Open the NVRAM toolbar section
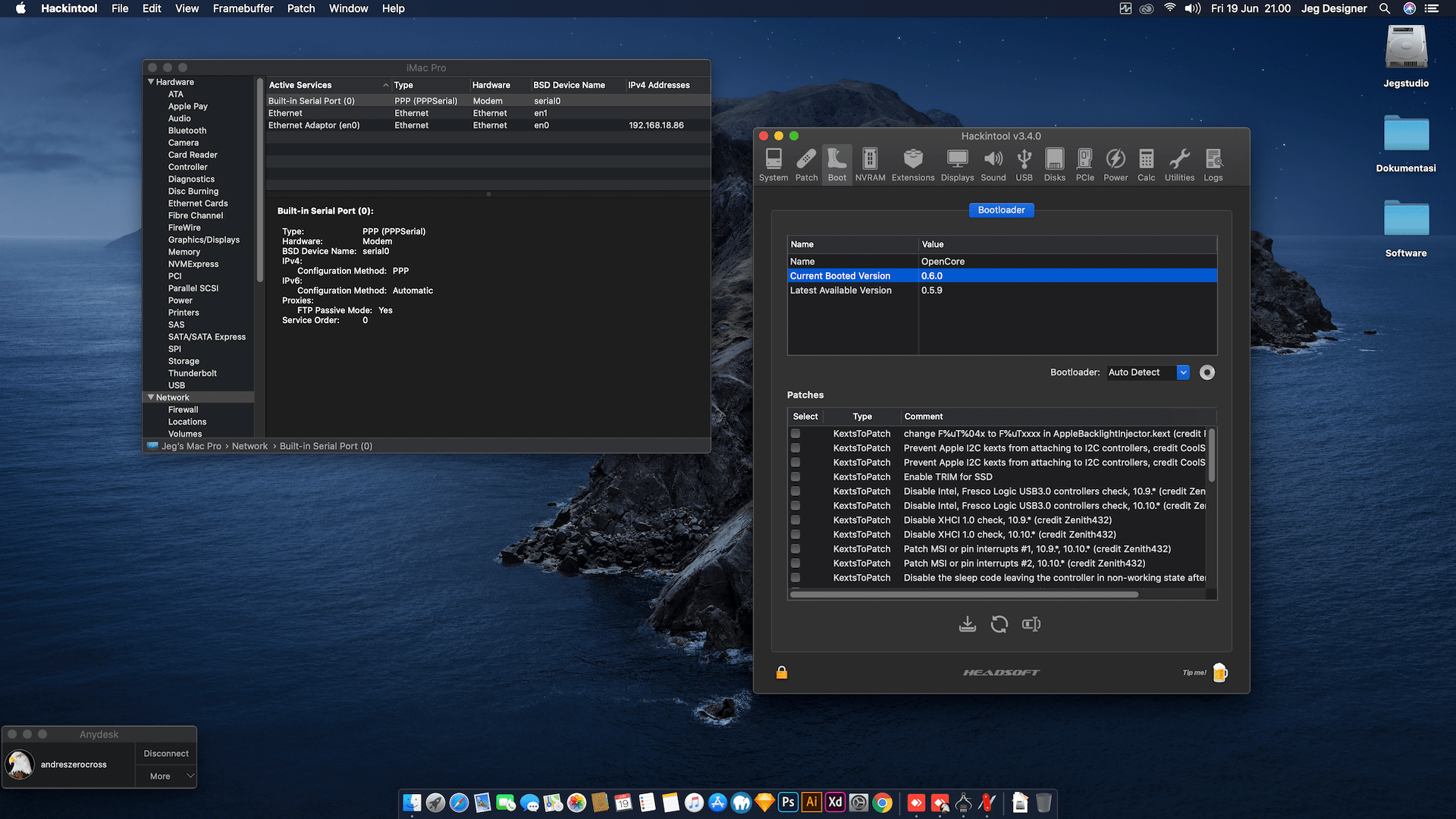1456x819 pixels. (870, 164)
